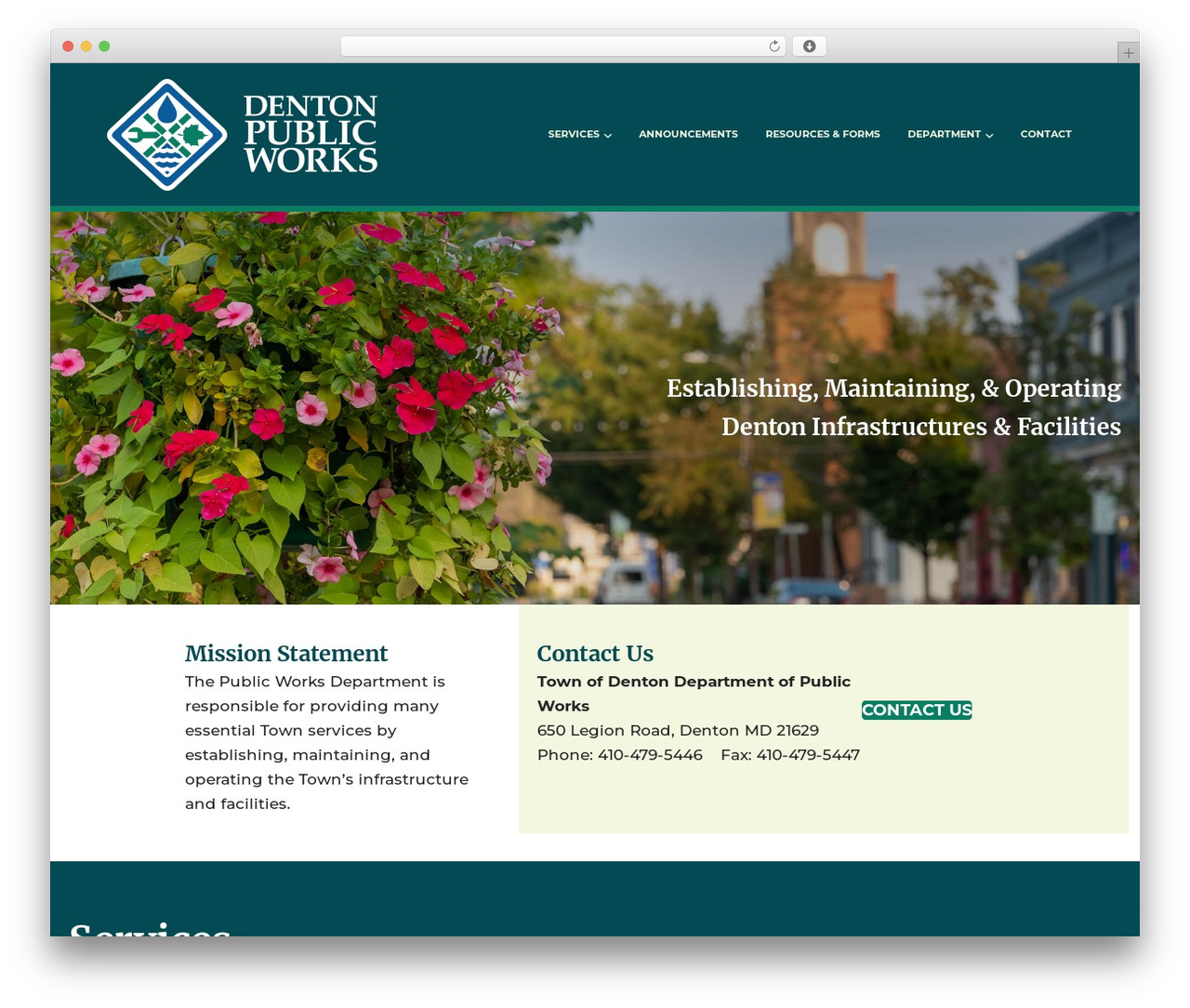Screen dimensions: 1190x1008
Task: Click phone number 410-479-5446
Action: tap(650, 755)
